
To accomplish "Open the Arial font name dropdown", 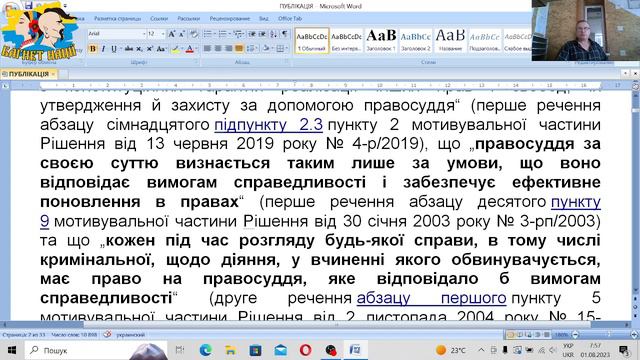I will [x=144, y=34].
